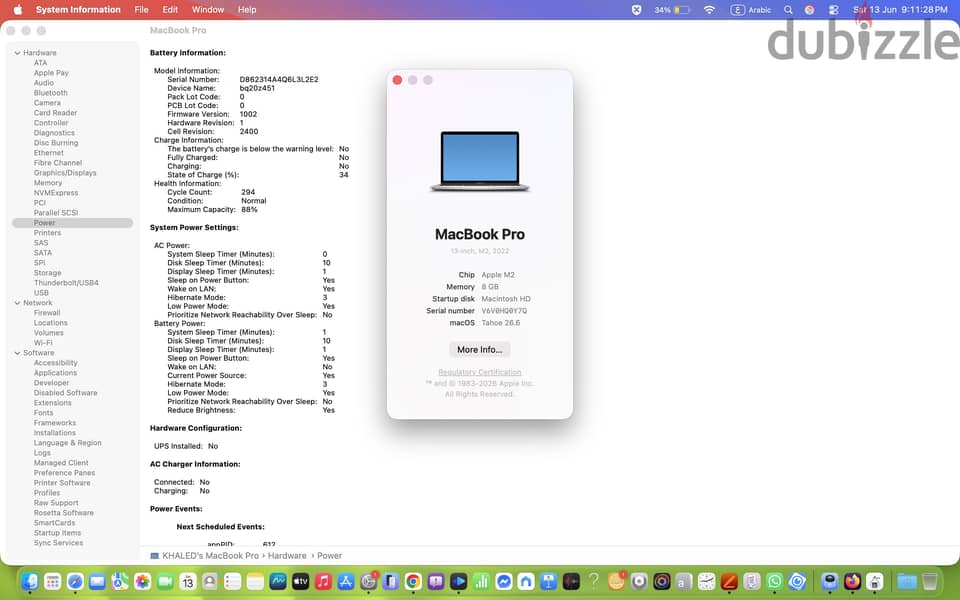Open battery status showing 34%
Viewport: 960px width, 600px height.
point(672,10)
